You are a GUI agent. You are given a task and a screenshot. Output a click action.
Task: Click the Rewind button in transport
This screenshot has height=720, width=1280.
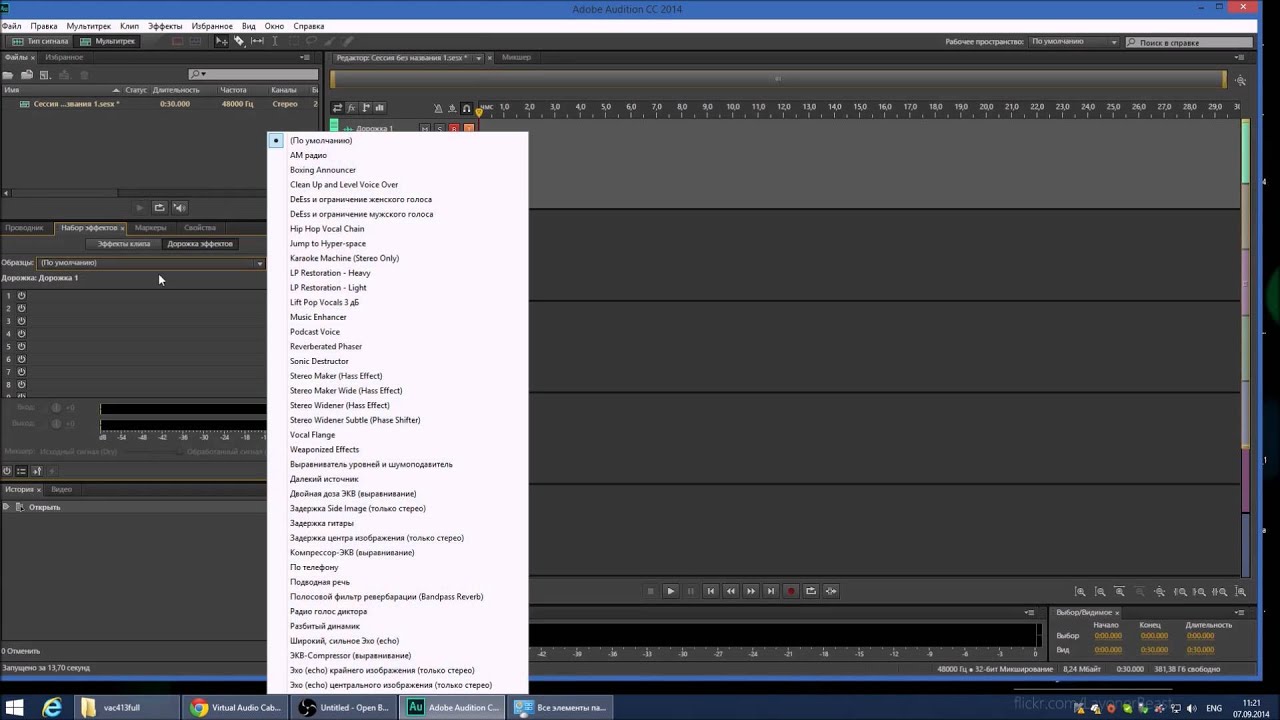click(731, 591)
